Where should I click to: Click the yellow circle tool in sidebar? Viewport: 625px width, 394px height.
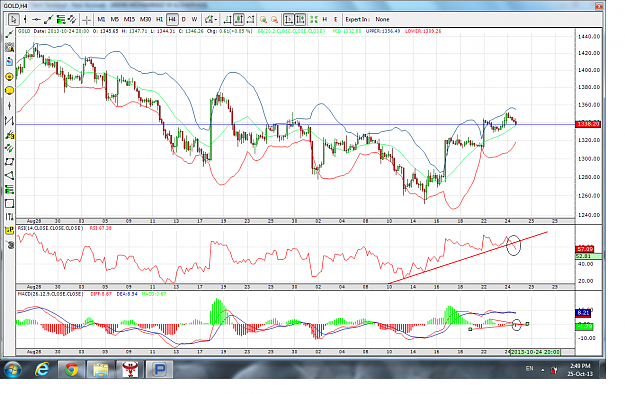coord(9,76)
